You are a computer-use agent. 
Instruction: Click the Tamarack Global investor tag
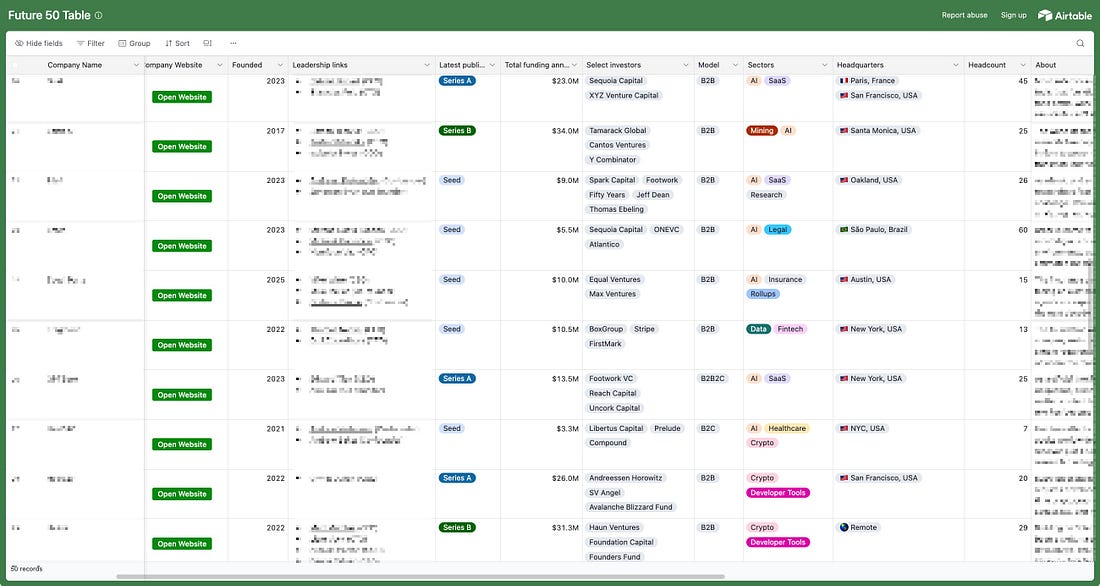pyautogui.click(x=617, y=131)
